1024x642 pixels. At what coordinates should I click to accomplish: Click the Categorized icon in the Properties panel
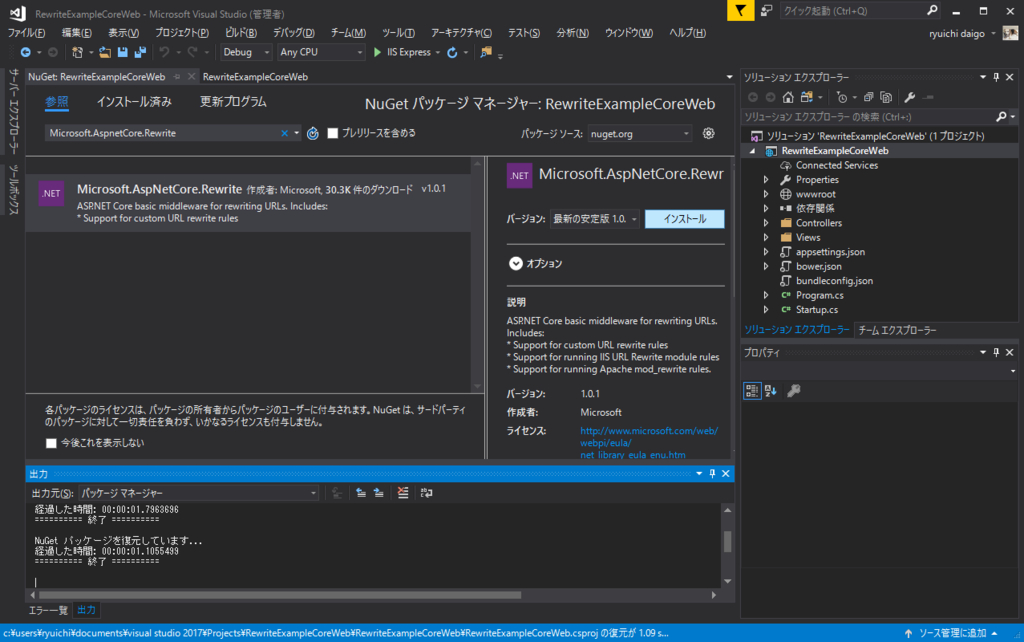(752, 391)
